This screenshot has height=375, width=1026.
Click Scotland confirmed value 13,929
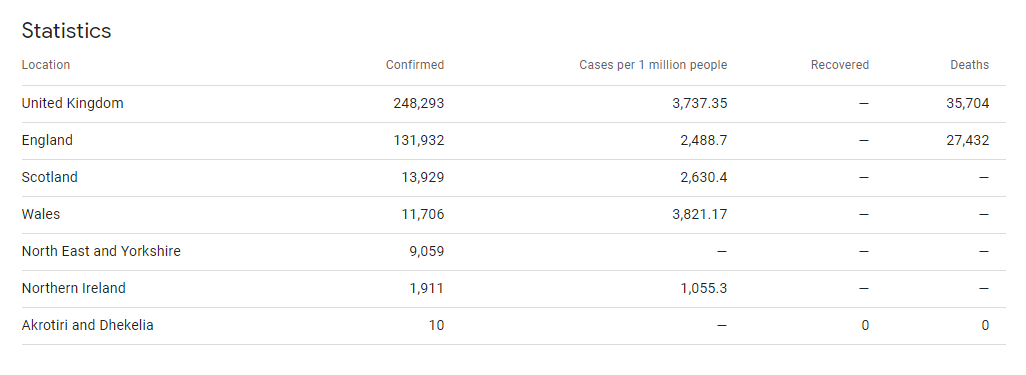pos(423,177)
